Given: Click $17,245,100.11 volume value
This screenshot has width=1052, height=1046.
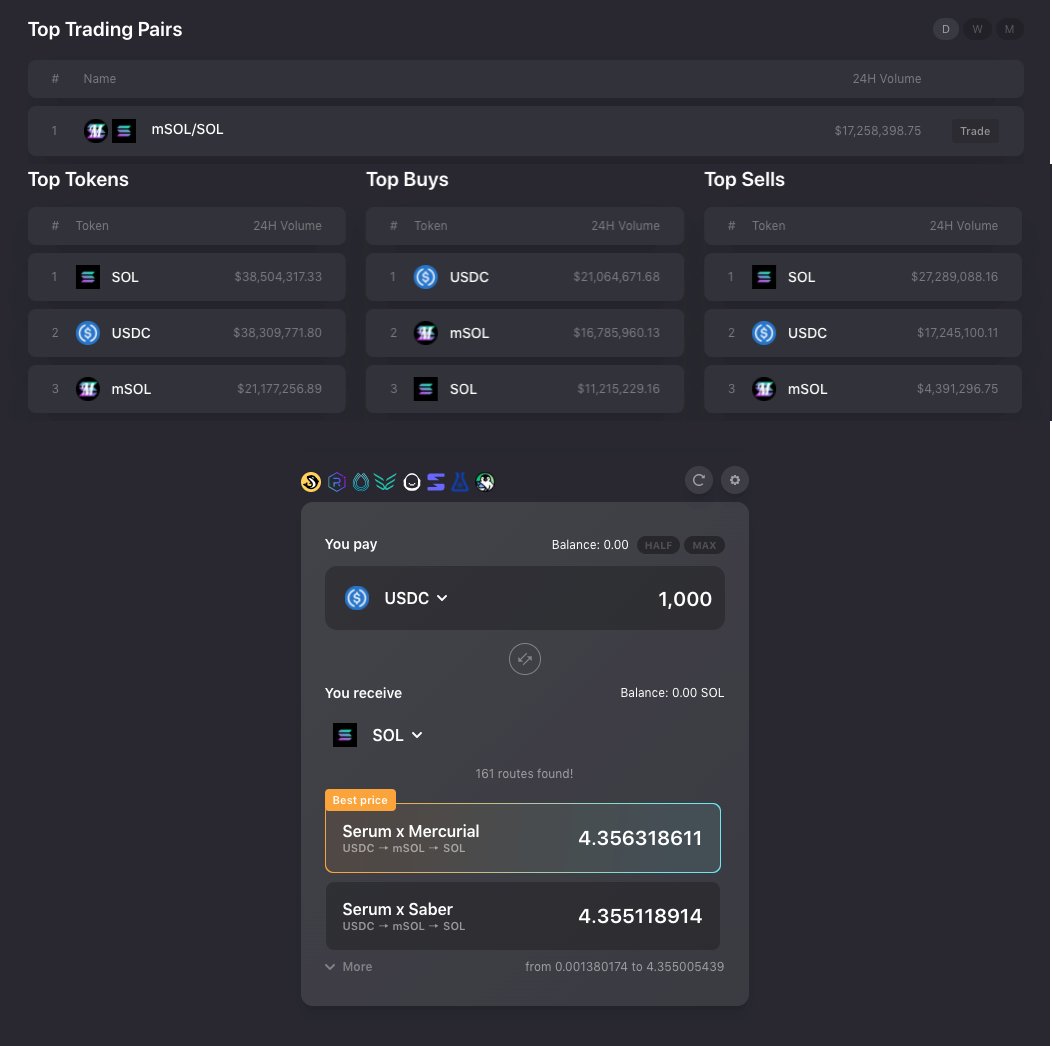Looking at the screenshot, I should coord(957,333).
